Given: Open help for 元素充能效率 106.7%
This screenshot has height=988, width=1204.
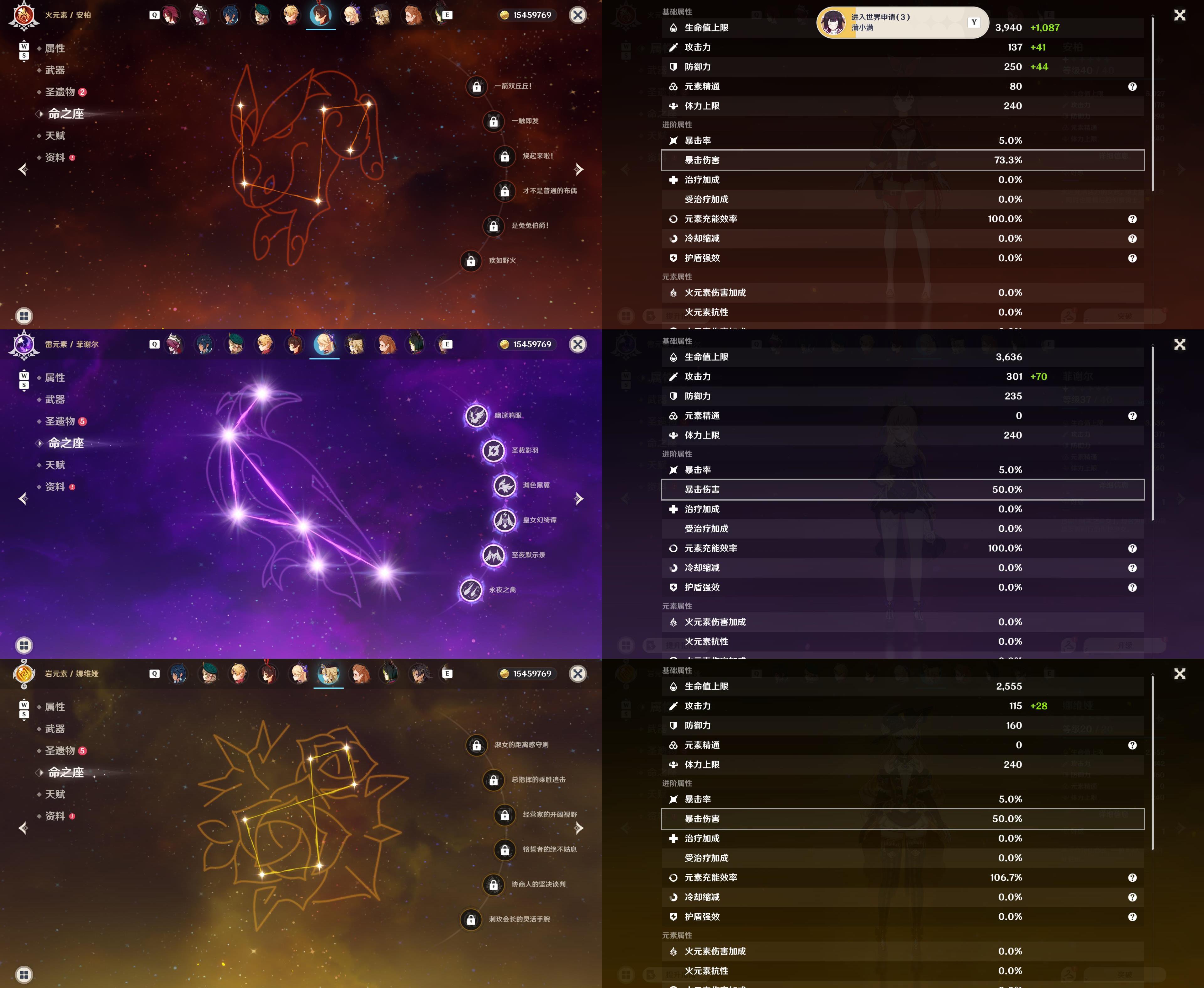Looking at the screenshot, I should click(1132, 878).
